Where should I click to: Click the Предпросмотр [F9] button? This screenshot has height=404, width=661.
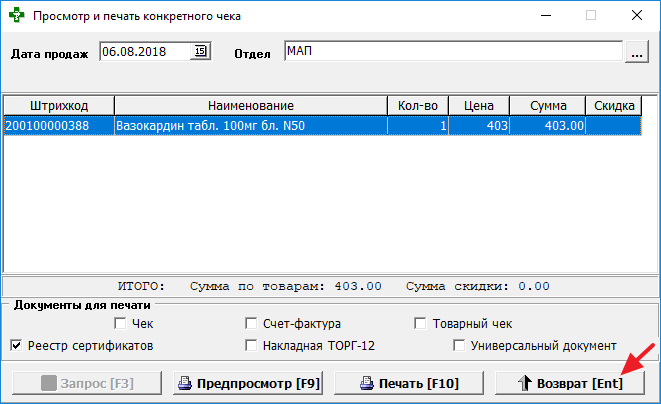click(x=248, y=383)
